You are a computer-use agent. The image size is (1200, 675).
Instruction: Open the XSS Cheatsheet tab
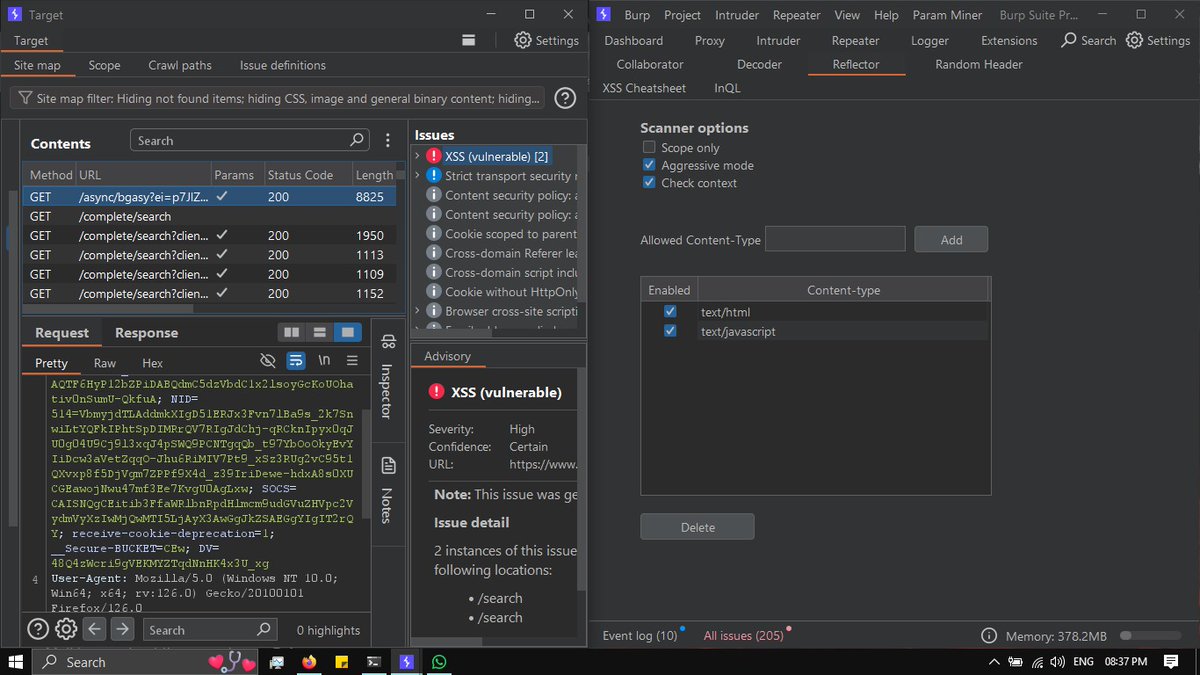[644, 88]
